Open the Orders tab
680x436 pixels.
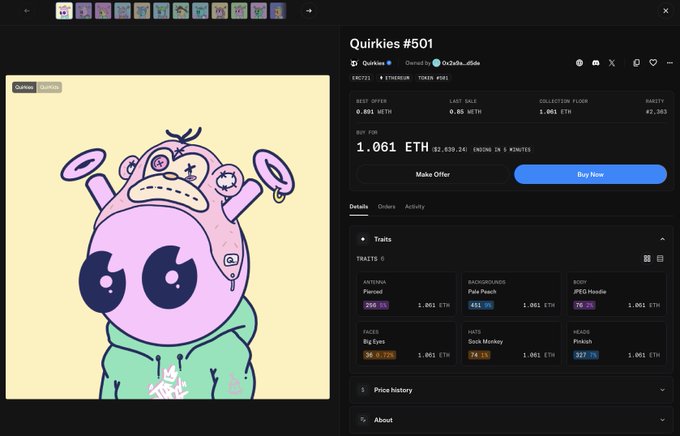point(386,207)
